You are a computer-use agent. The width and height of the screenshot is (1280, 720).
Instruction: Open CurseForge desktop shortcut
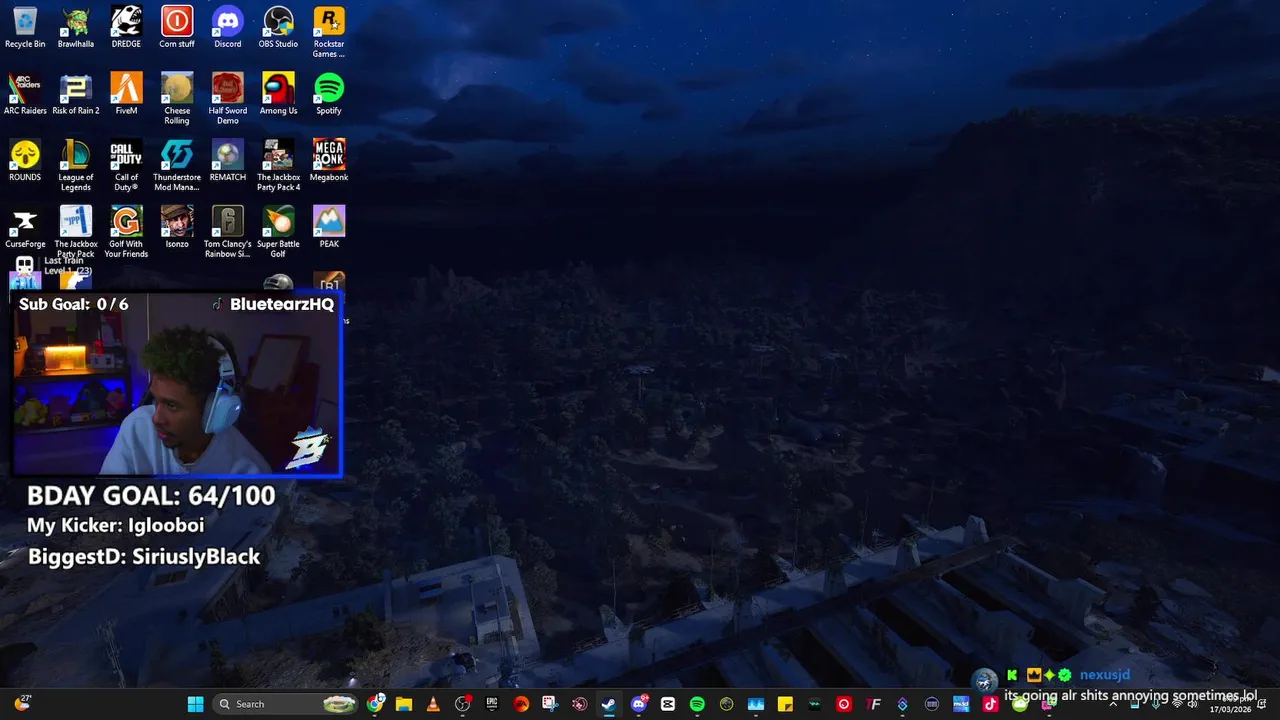tap(25, 227)
